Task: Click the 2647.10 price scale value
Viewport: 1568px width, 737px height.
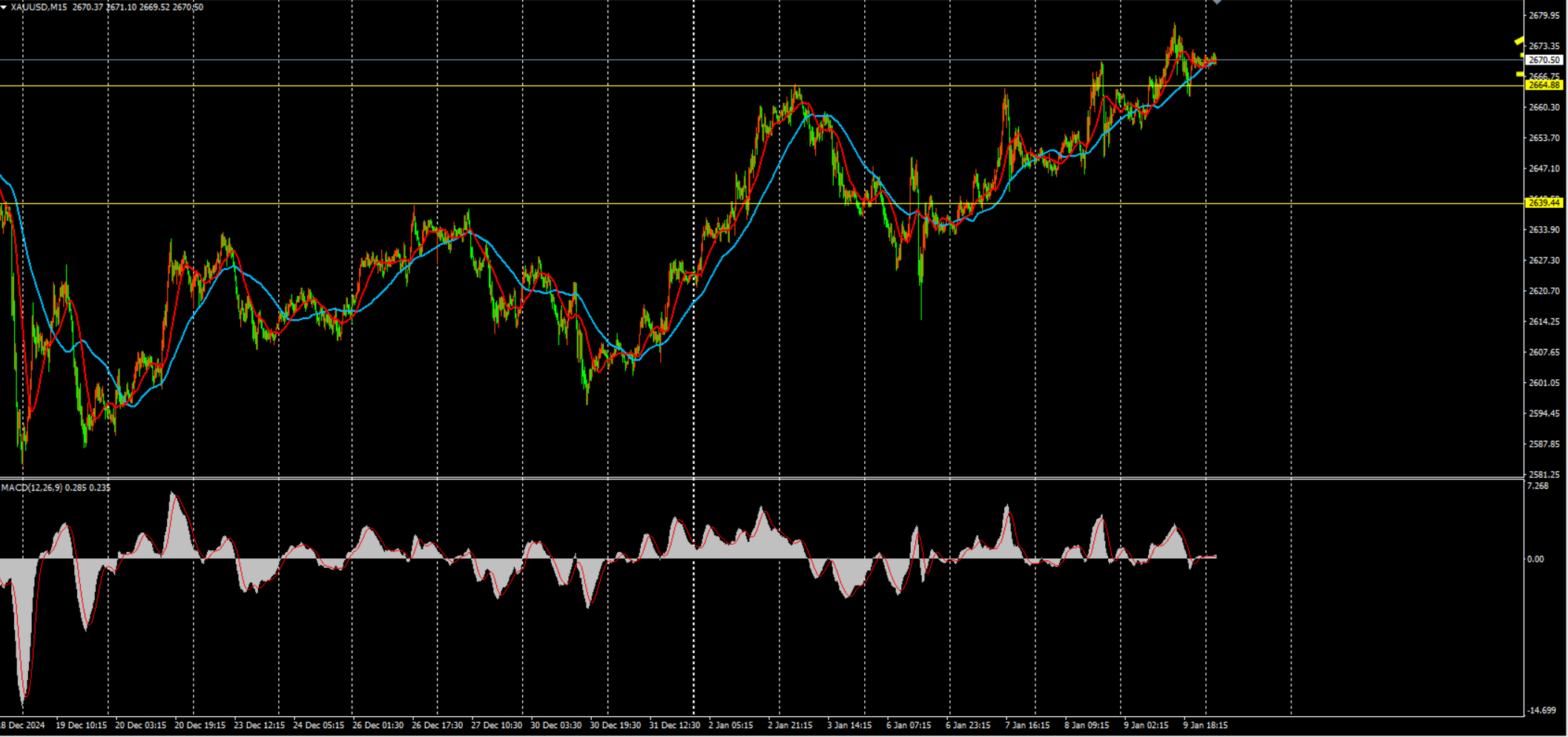Action: coord(1544,168)
